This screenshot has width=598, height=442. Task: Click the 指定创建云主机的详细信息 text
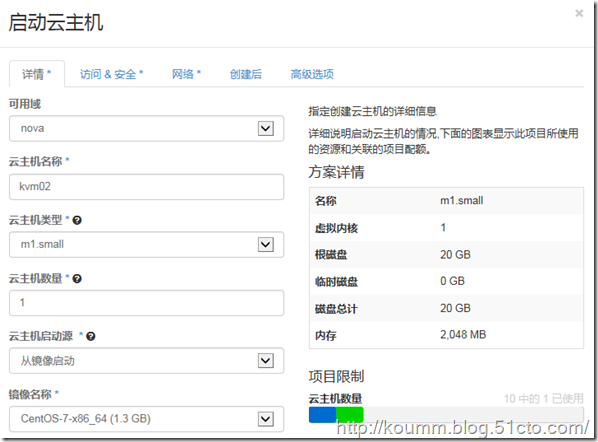372,111
